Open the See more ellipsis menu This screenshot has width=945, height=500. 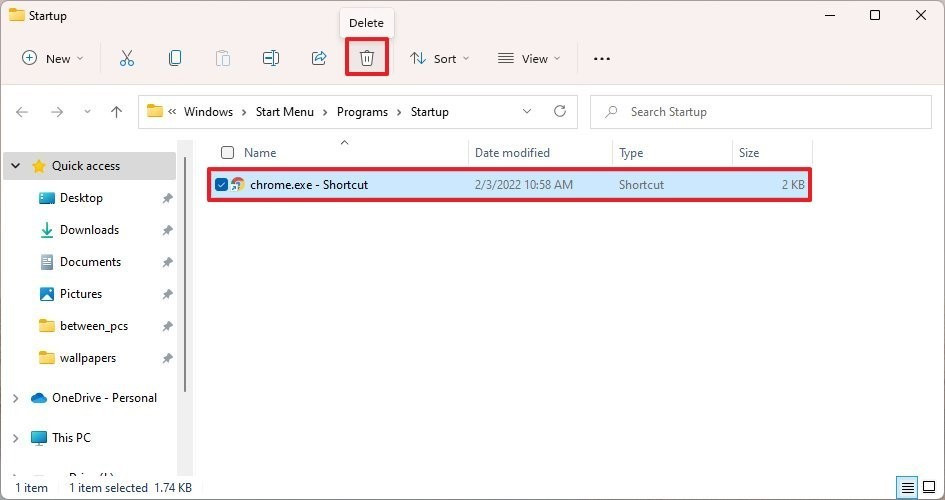601,59
